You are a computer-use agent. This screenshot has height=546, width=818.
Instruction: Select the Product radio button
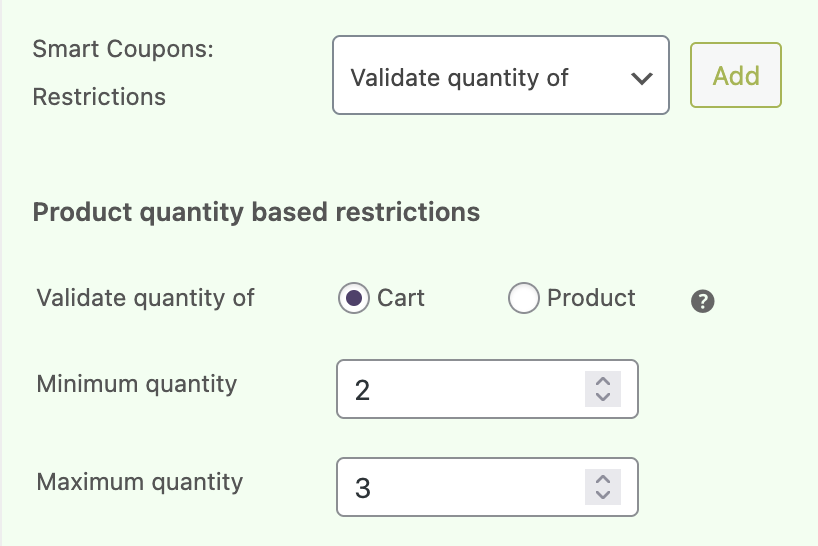[524, 298]
